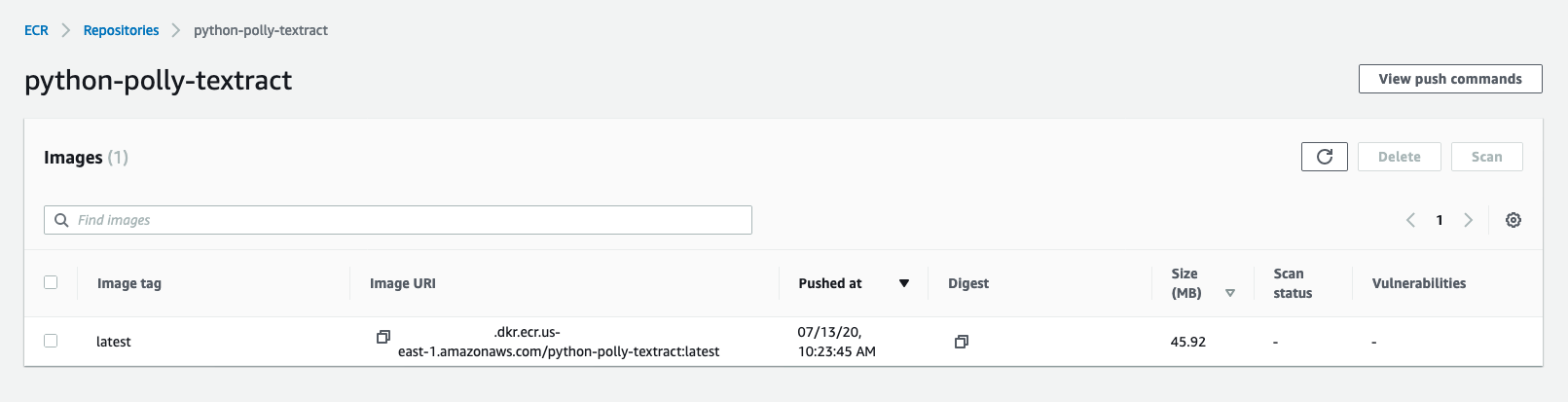
Task: Refresh the images list
Action: click(1324, 157)
